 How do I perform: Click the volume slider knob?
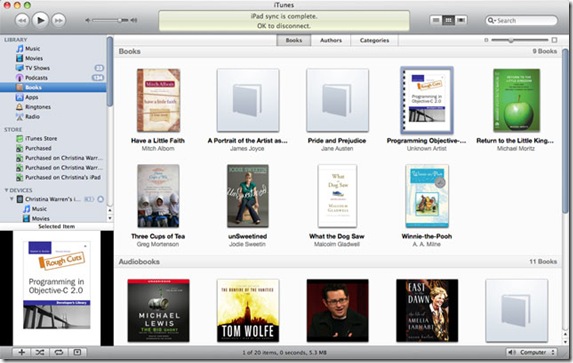(120, 20)
